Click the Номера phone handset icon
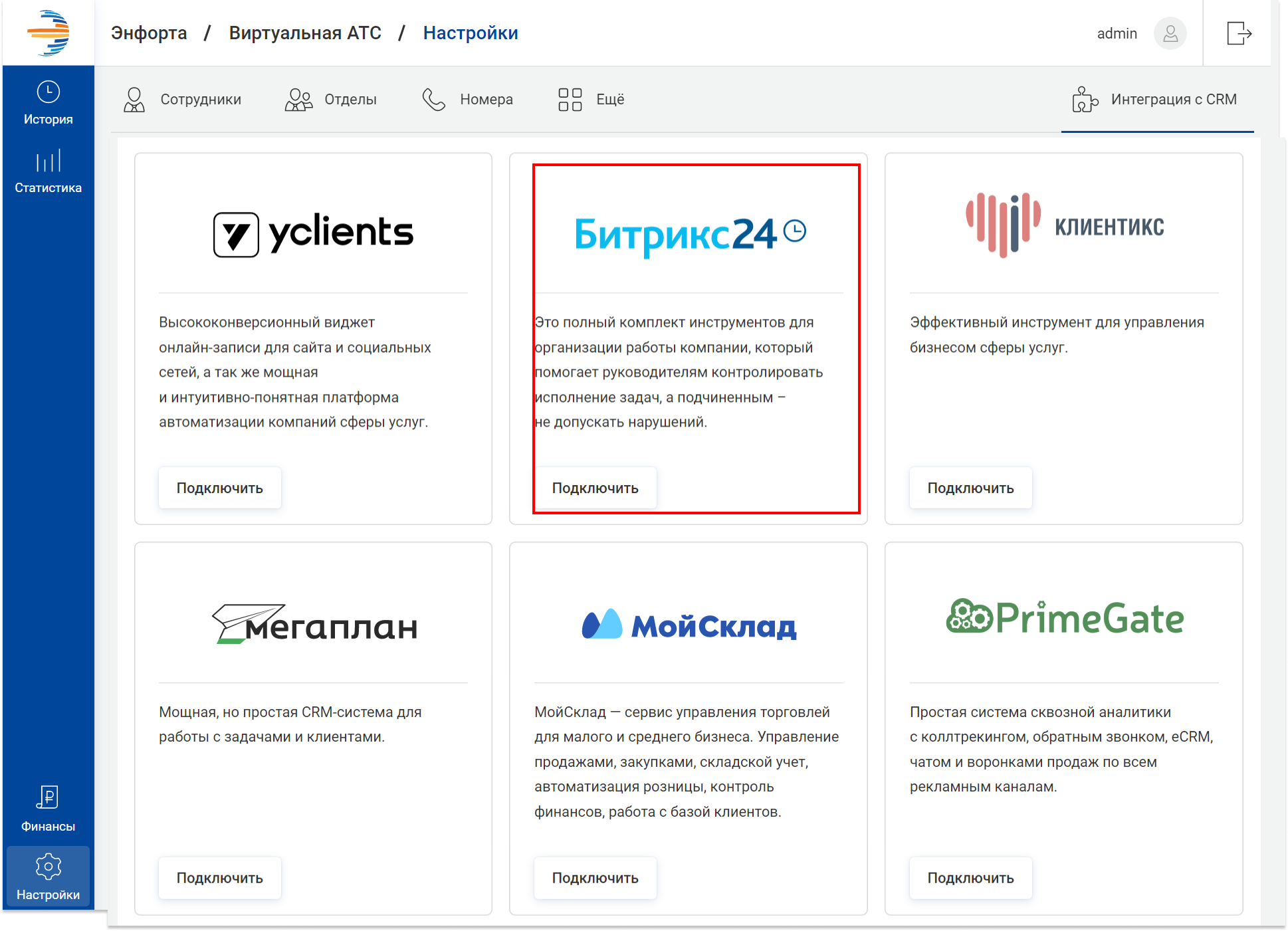Screen dimensions: 1288x931 434,100
